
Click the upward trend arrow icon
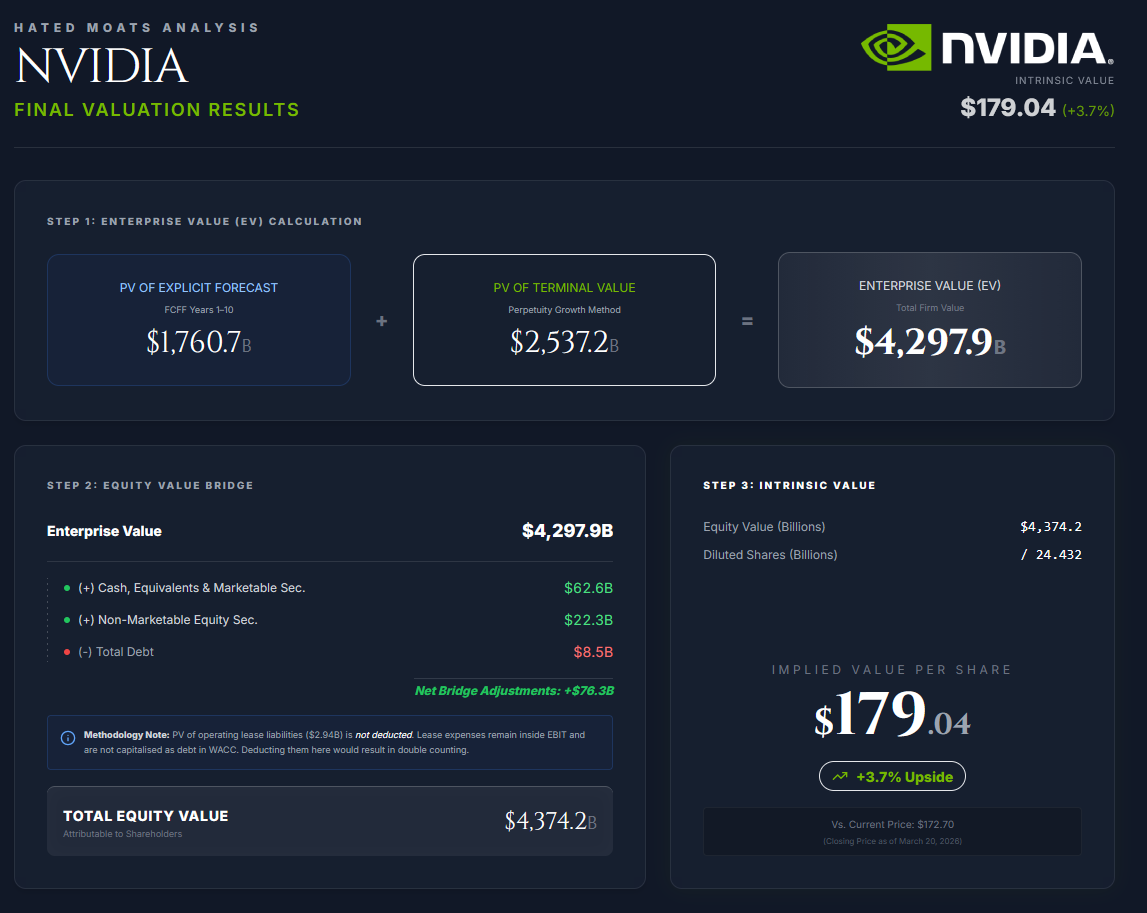click(840, 776)
